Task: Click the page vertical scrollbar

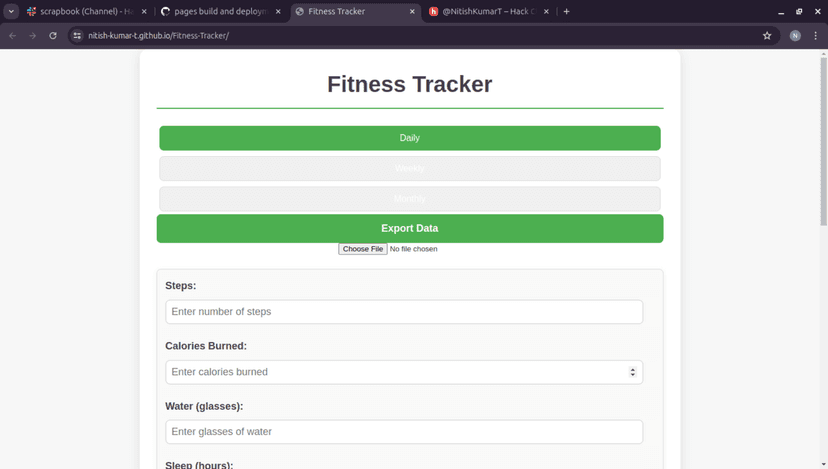Action: [x=823, y=142]
